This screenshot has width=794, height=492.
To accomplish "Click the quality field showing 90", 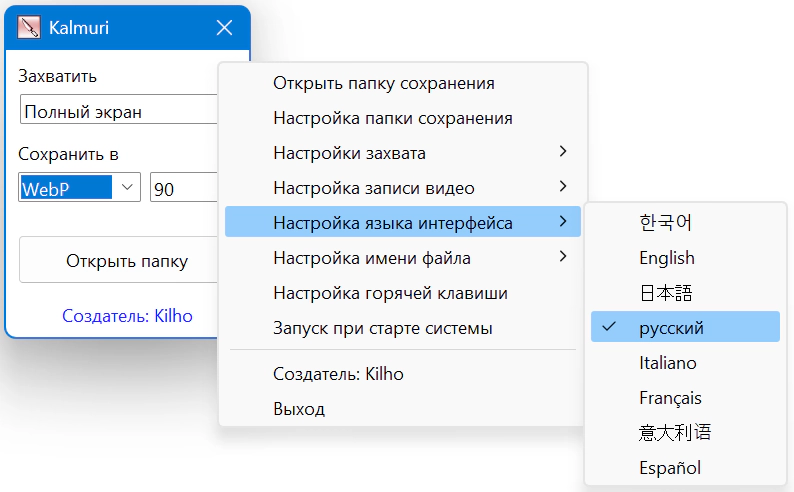I will pos(184,187).
